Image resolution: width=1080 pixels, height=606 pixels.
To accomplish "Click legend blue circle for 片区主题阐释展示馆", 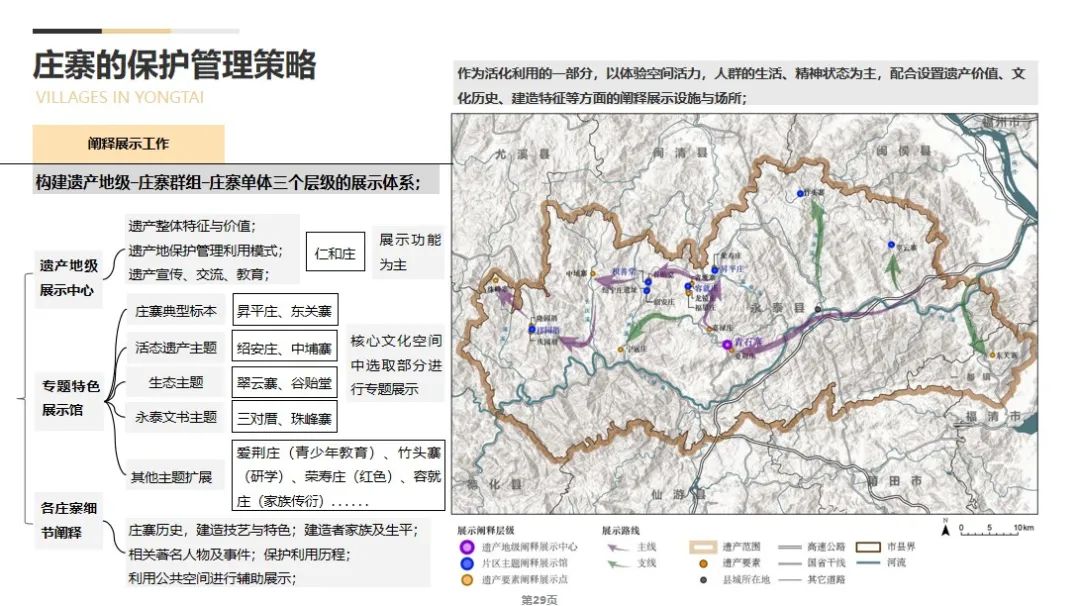I will click(467, 563).
